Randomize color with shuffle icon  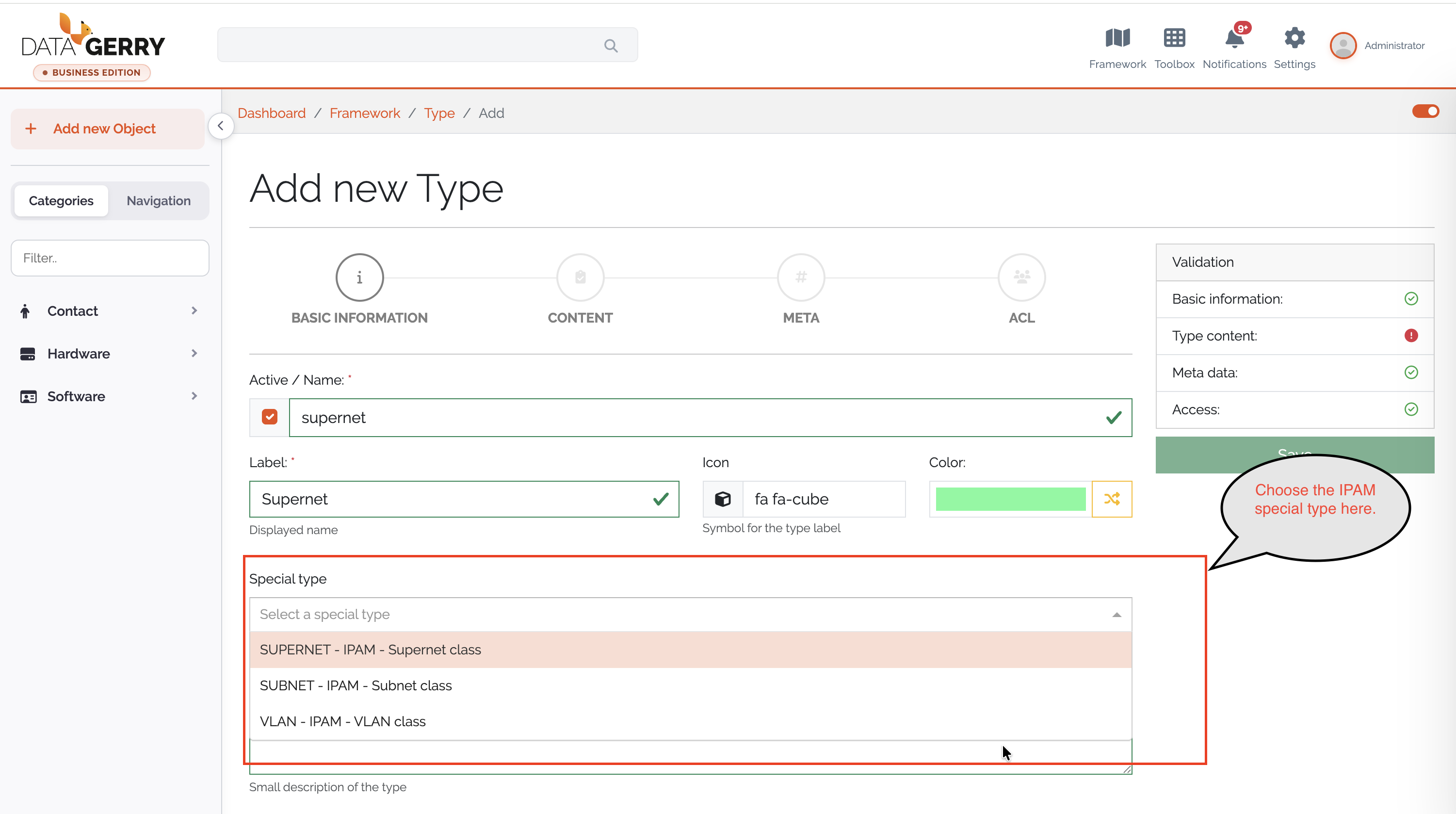[x=1112, y=499]
